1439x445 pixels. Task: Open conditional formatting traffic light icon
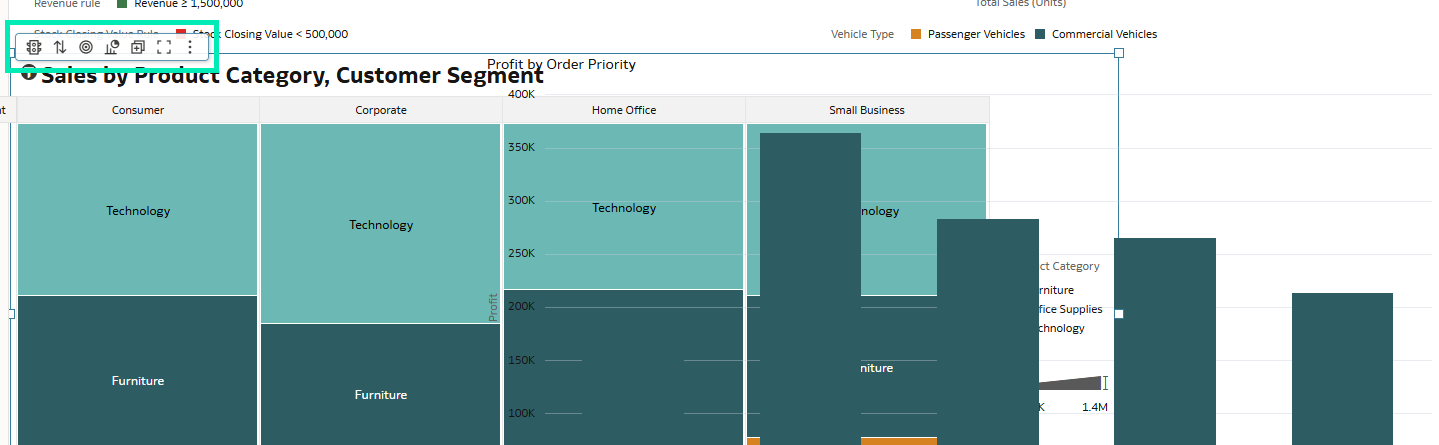[x=33, y=47]
